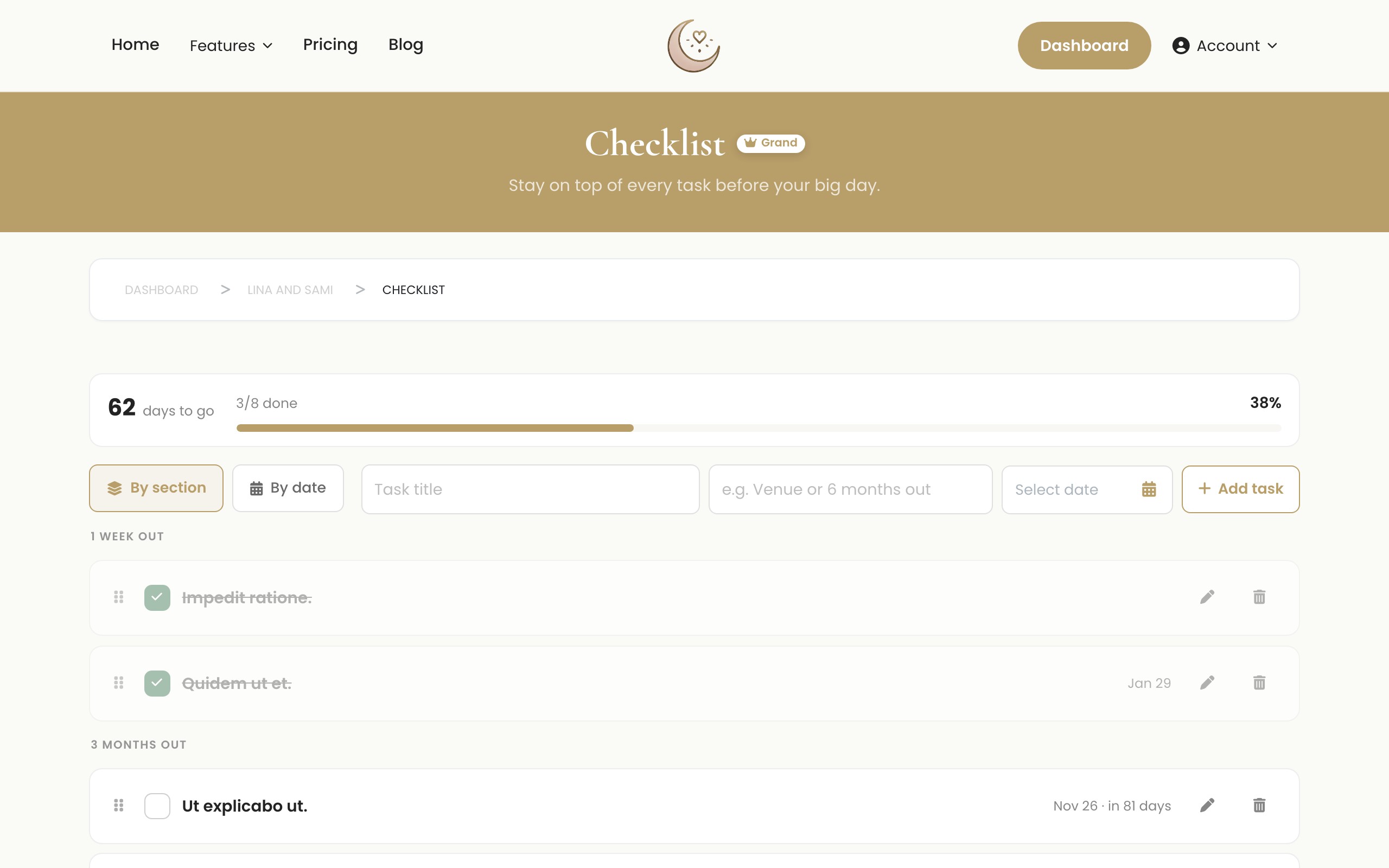Delete the Impedit ratione task

pos(1259,597)
